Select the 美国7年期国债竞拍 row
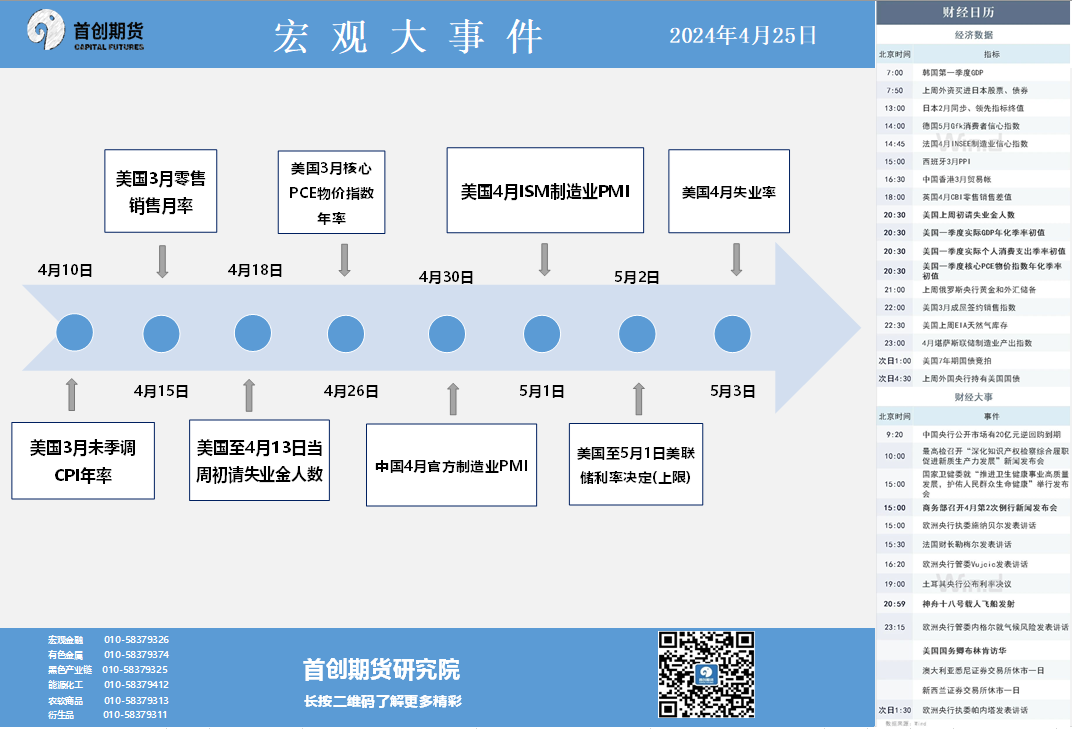Screen dimensions: 1072x729 [x=973, y=361]
